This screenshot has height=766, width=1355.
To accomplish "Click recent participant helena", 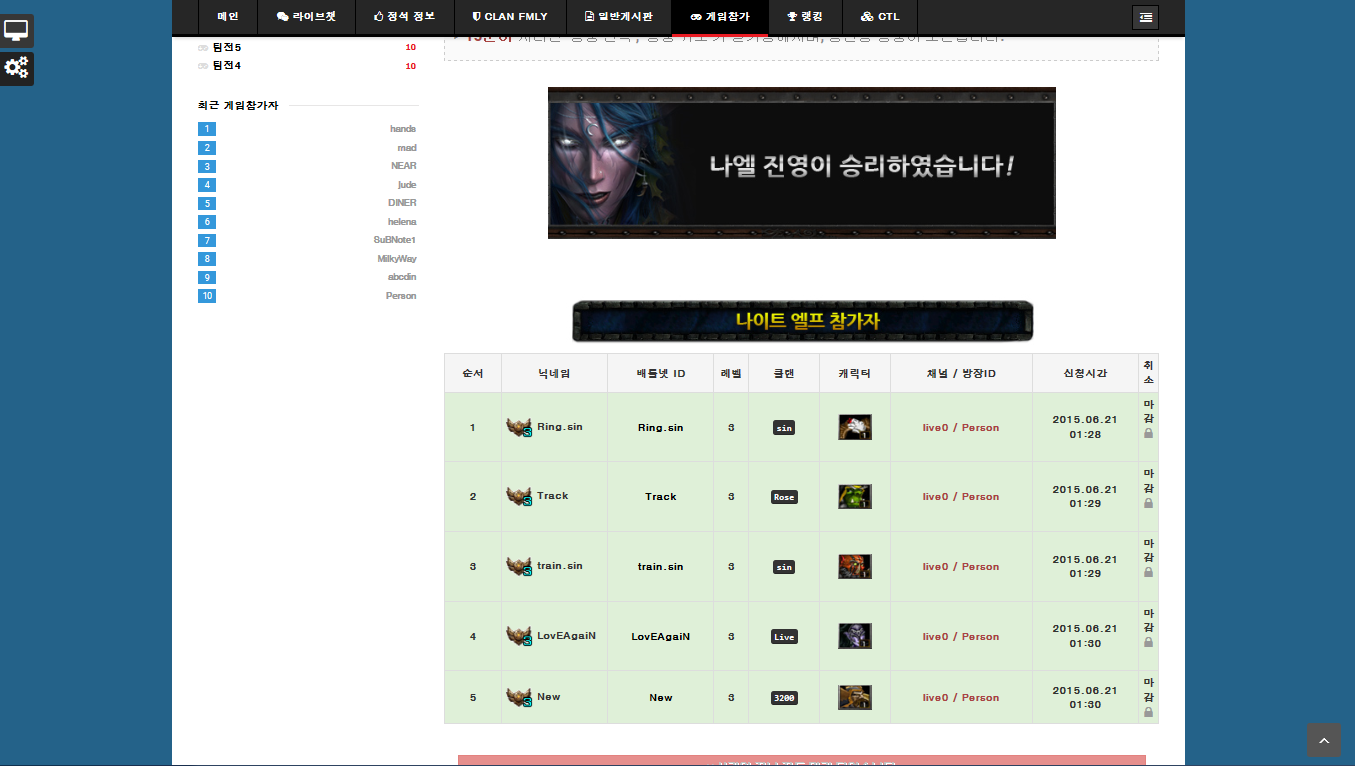I will (402, 222).
